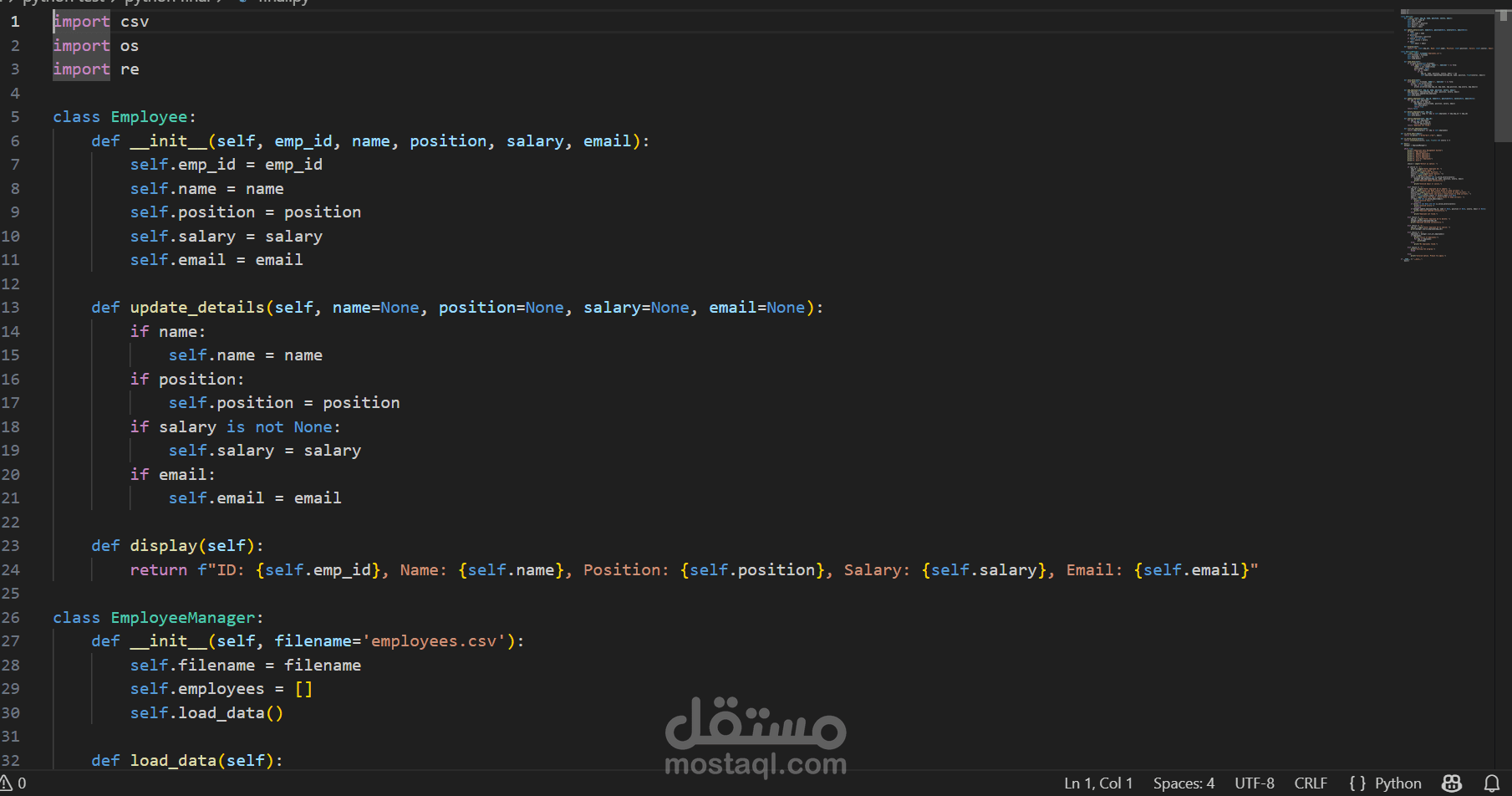Click line number 23 in the gutter
1512x796 pixels.
(x=11, y=546)
